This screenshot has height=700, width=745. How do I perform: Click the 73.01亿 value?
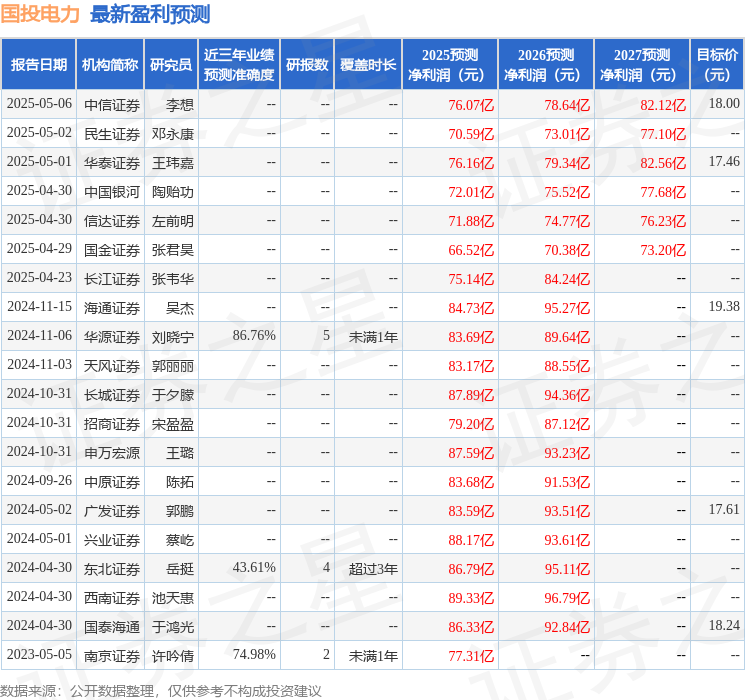click(x=567, y=134)
